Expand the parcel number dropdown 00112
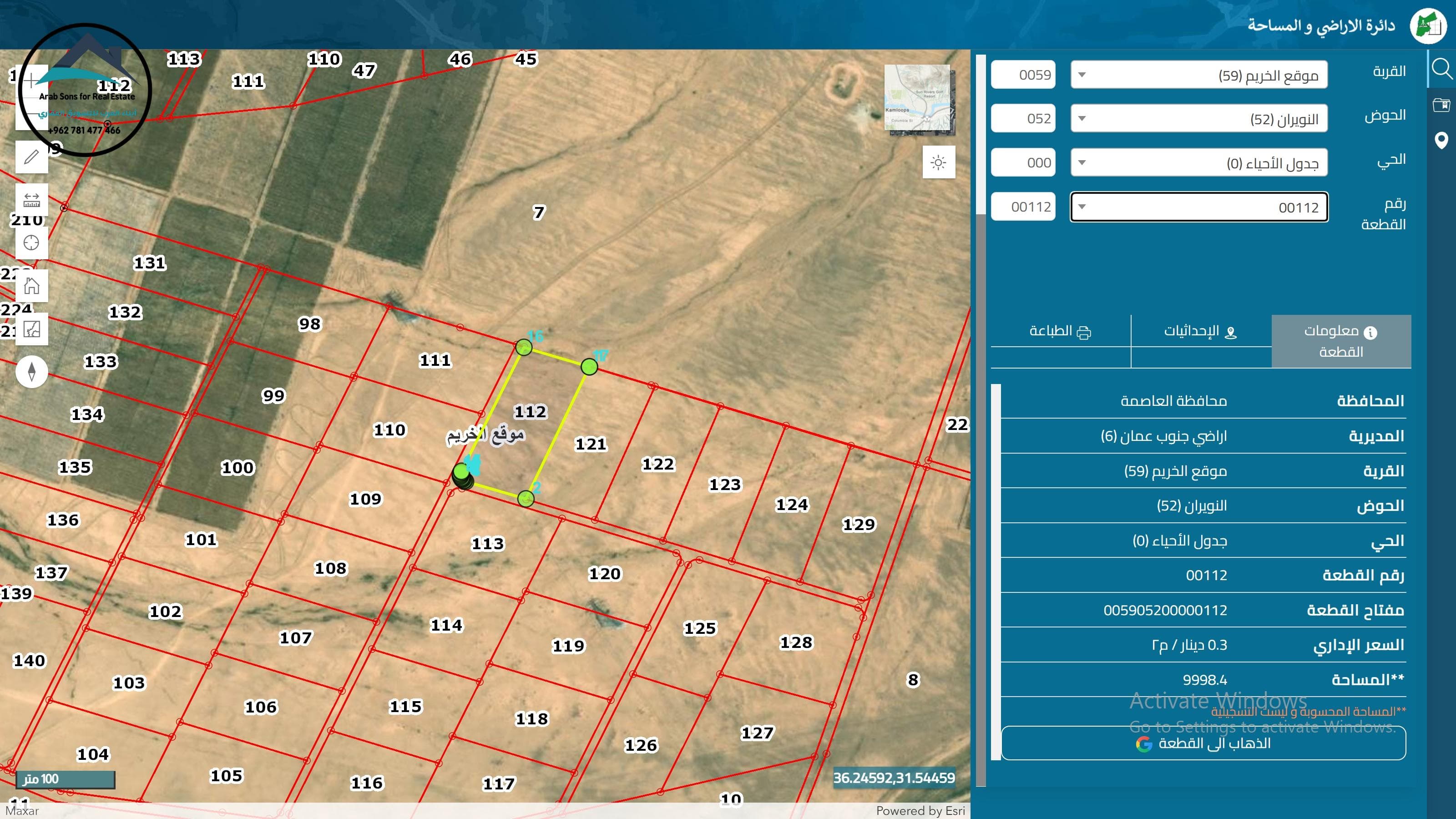Image resolution: width=1456 pixels, height=819 pixels. click(1198, 207)
